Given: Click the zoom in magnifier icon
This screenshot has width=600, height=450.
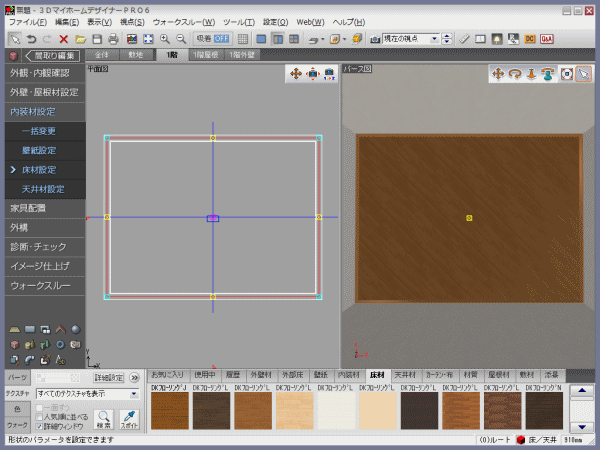Looking at the screenshot, I should [x=164, y=39].
